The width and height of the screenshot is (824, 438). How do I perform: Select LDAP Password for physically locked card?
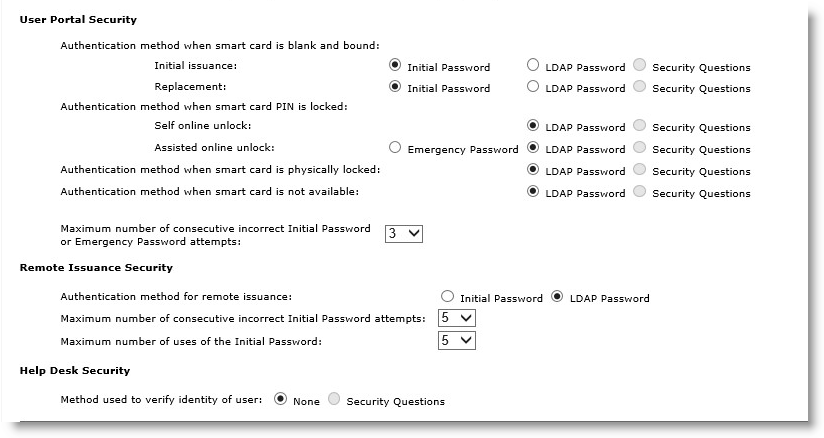[x=533, y=169]
